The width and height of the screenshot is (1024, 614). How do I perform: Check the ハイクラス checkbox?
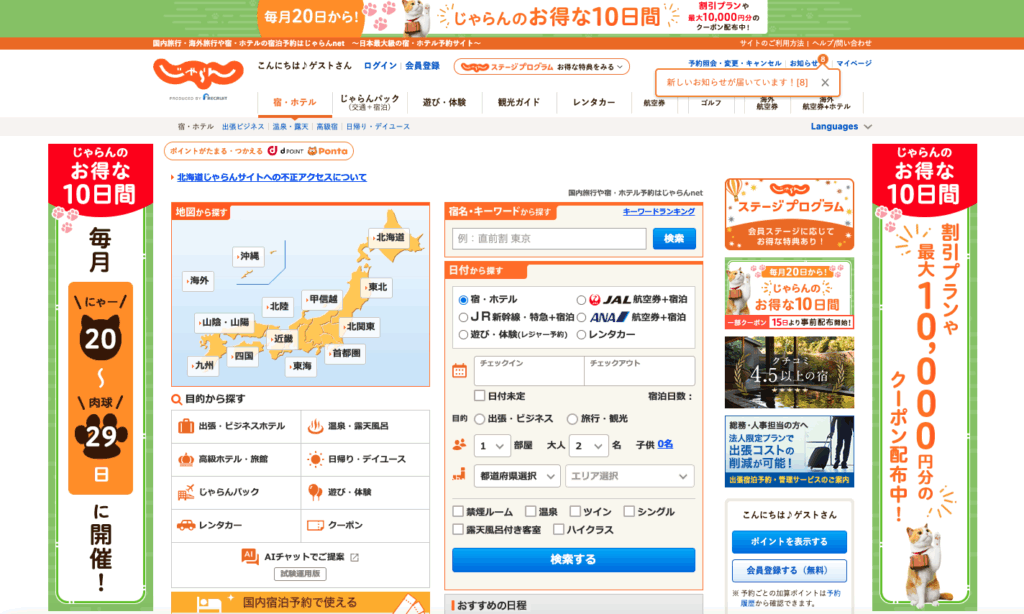[558, 529]
